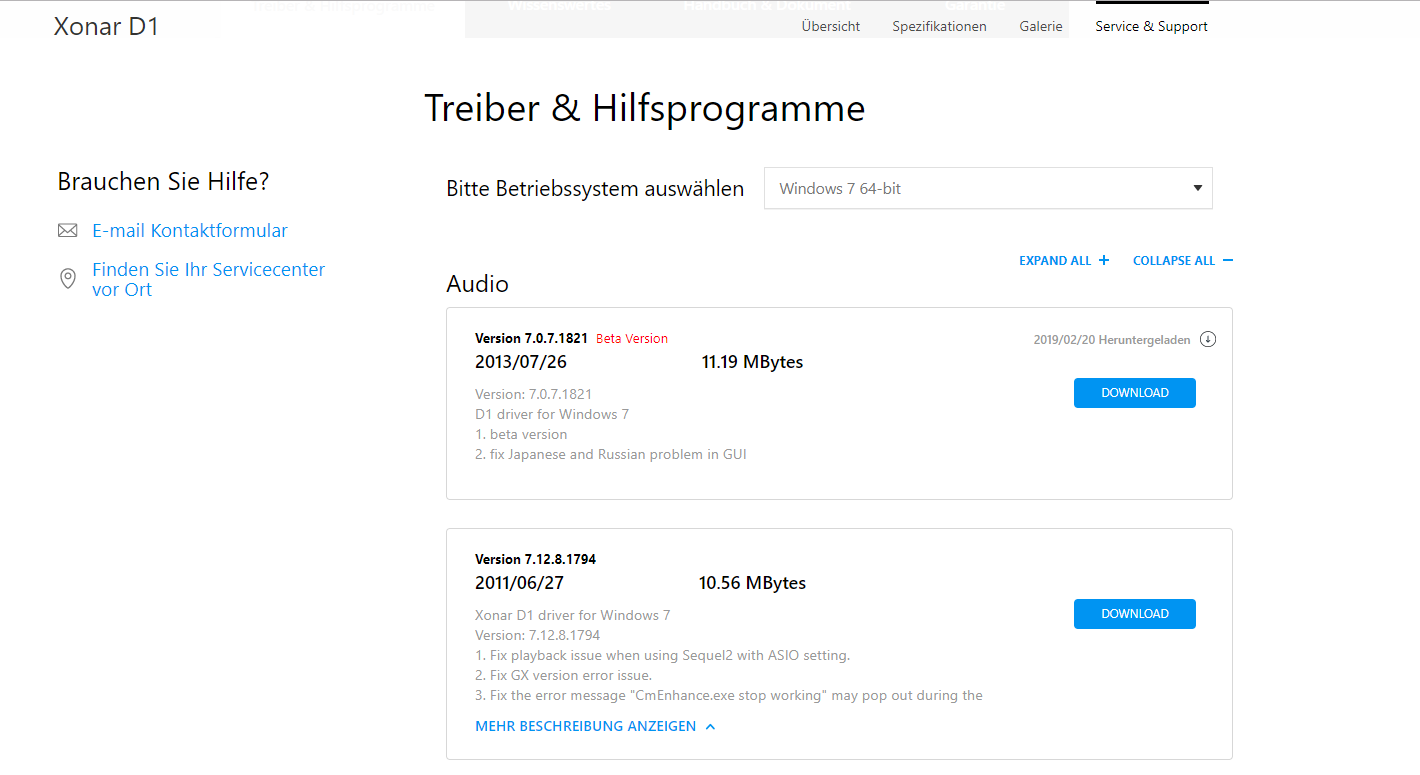1420x775 pixels.
Task: Click the Xonar D1 product title
Action: tap(106, 26)
